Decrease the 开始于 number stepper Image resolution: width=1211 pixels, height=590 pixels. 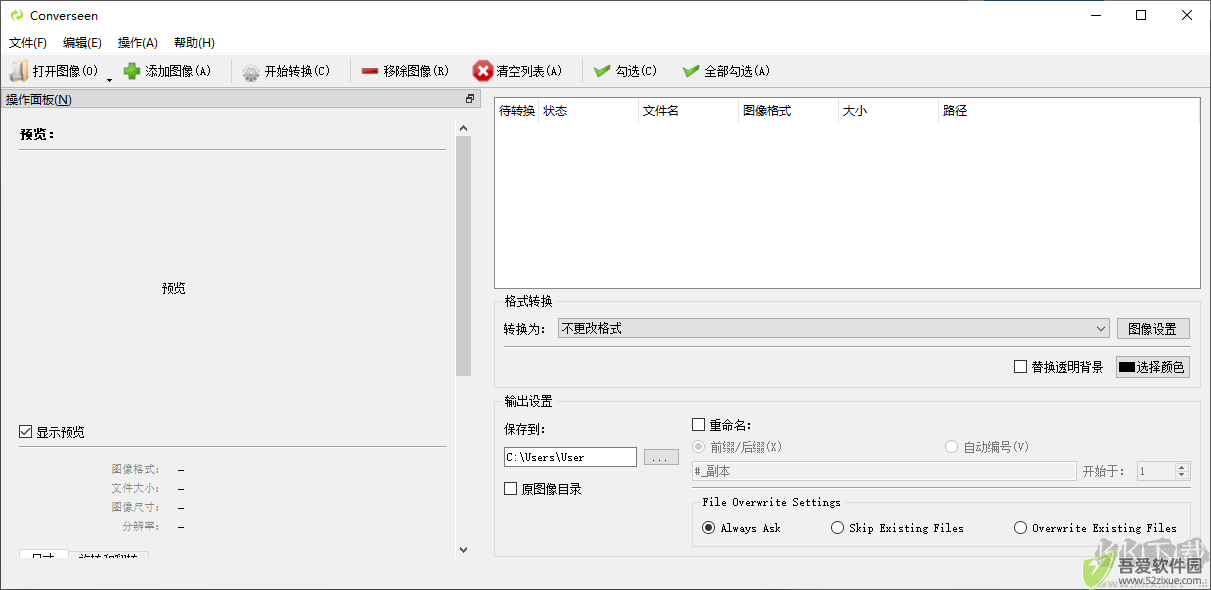pos(1183,475)
